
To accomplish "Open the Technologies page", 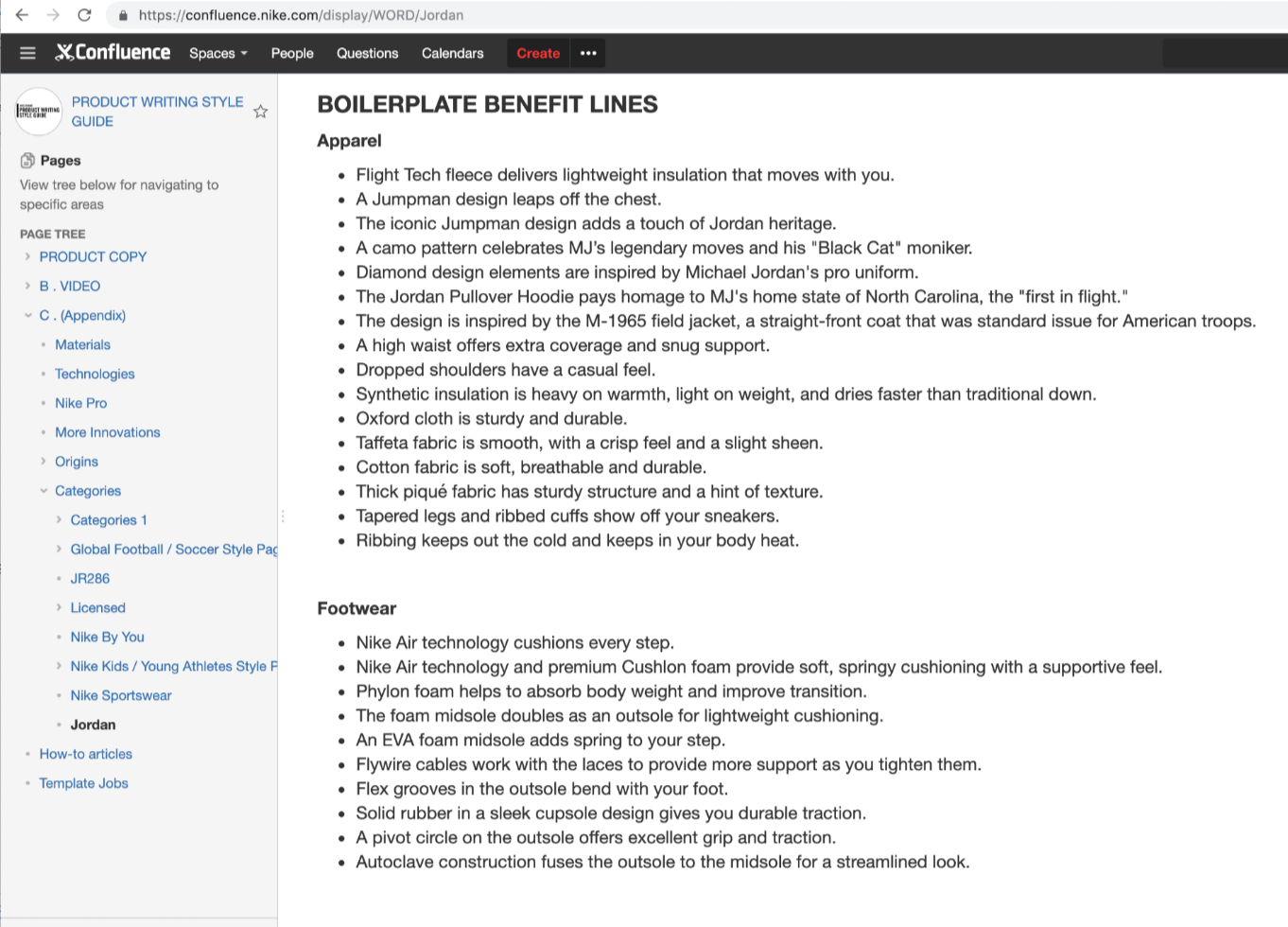I will [x=95, y=374].
